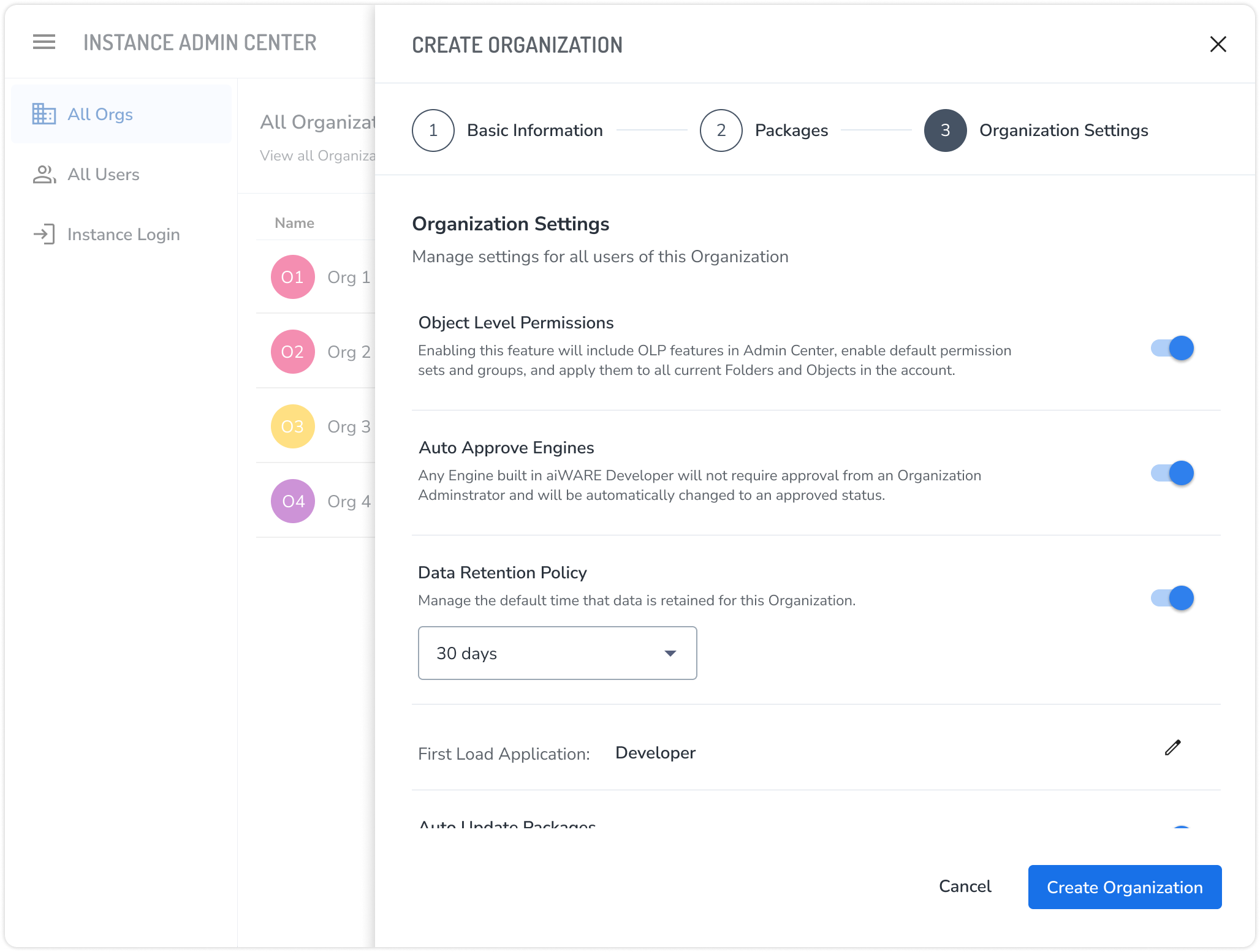Select All Users in sidebar
The height and width of the screenshot is (952, 1260).
(x=104, y=175)
